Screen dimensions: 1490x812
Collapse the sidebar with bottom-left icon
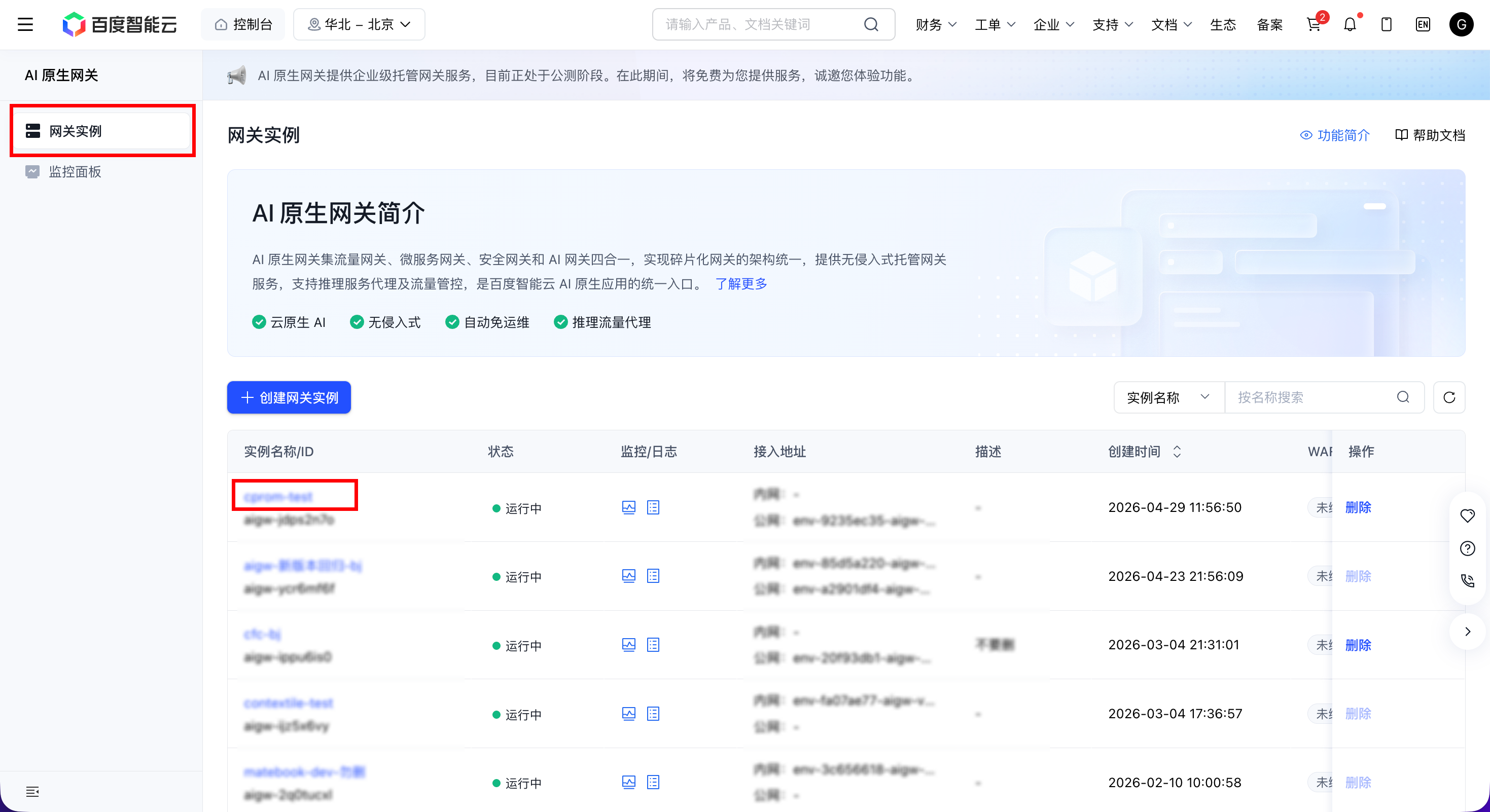pos(32,792)
